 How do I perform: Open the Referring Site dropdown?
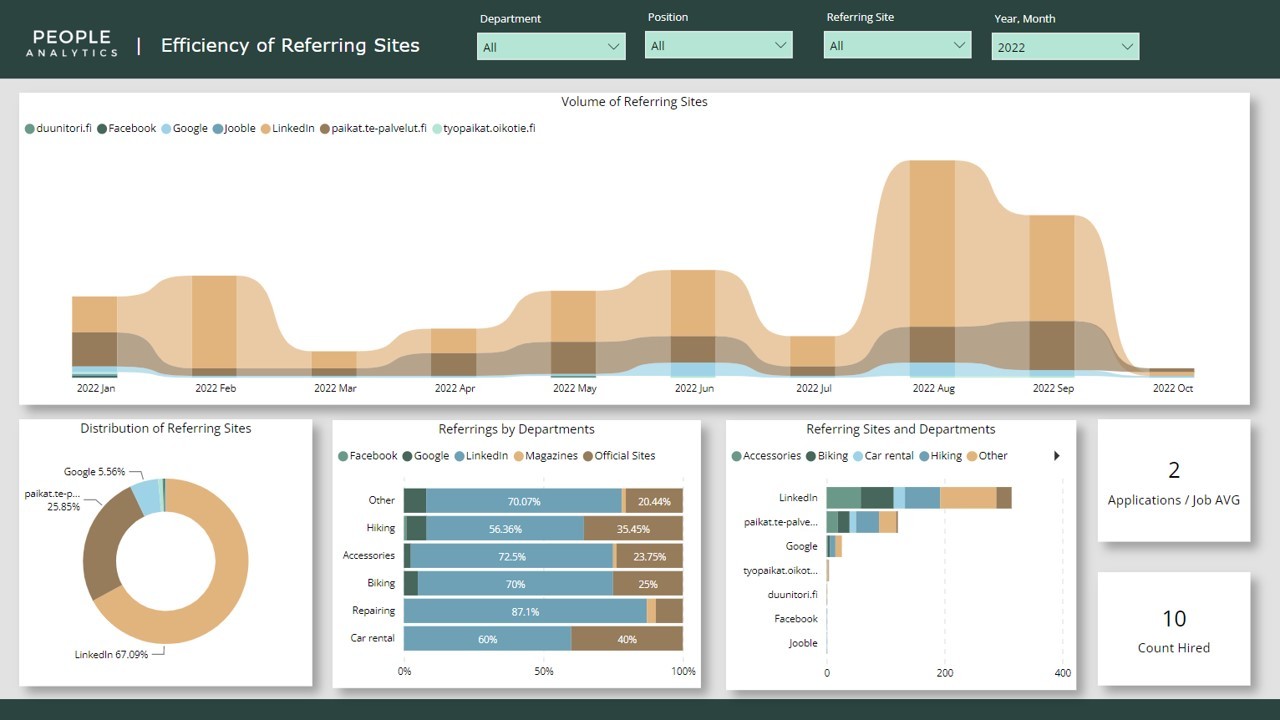pos(897,45)
